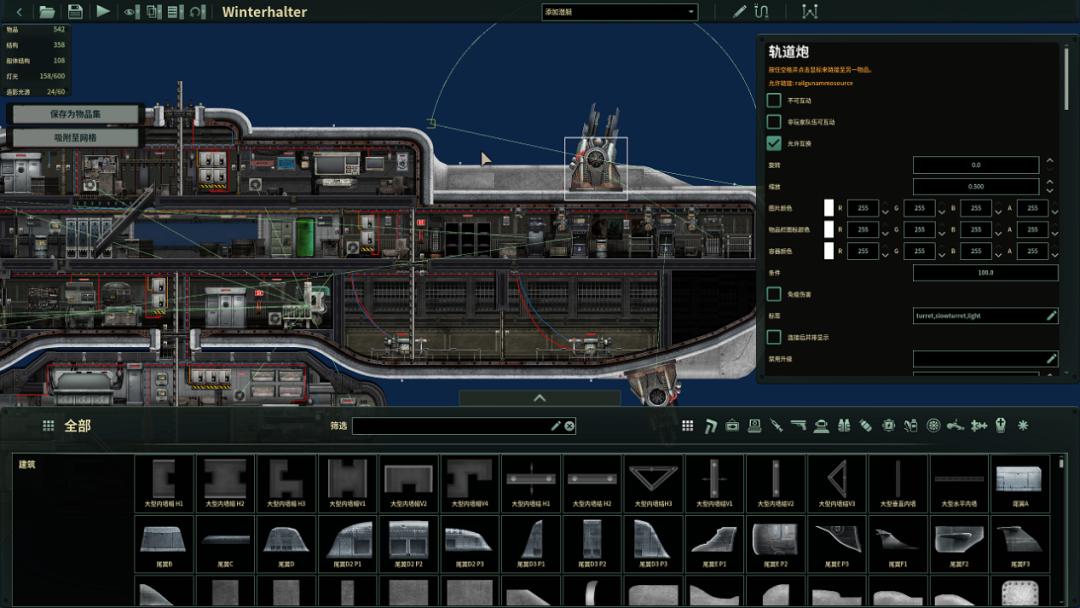
Task: Toggle the visibility eye icon in toolbar
Action: (x=131, y=12)
